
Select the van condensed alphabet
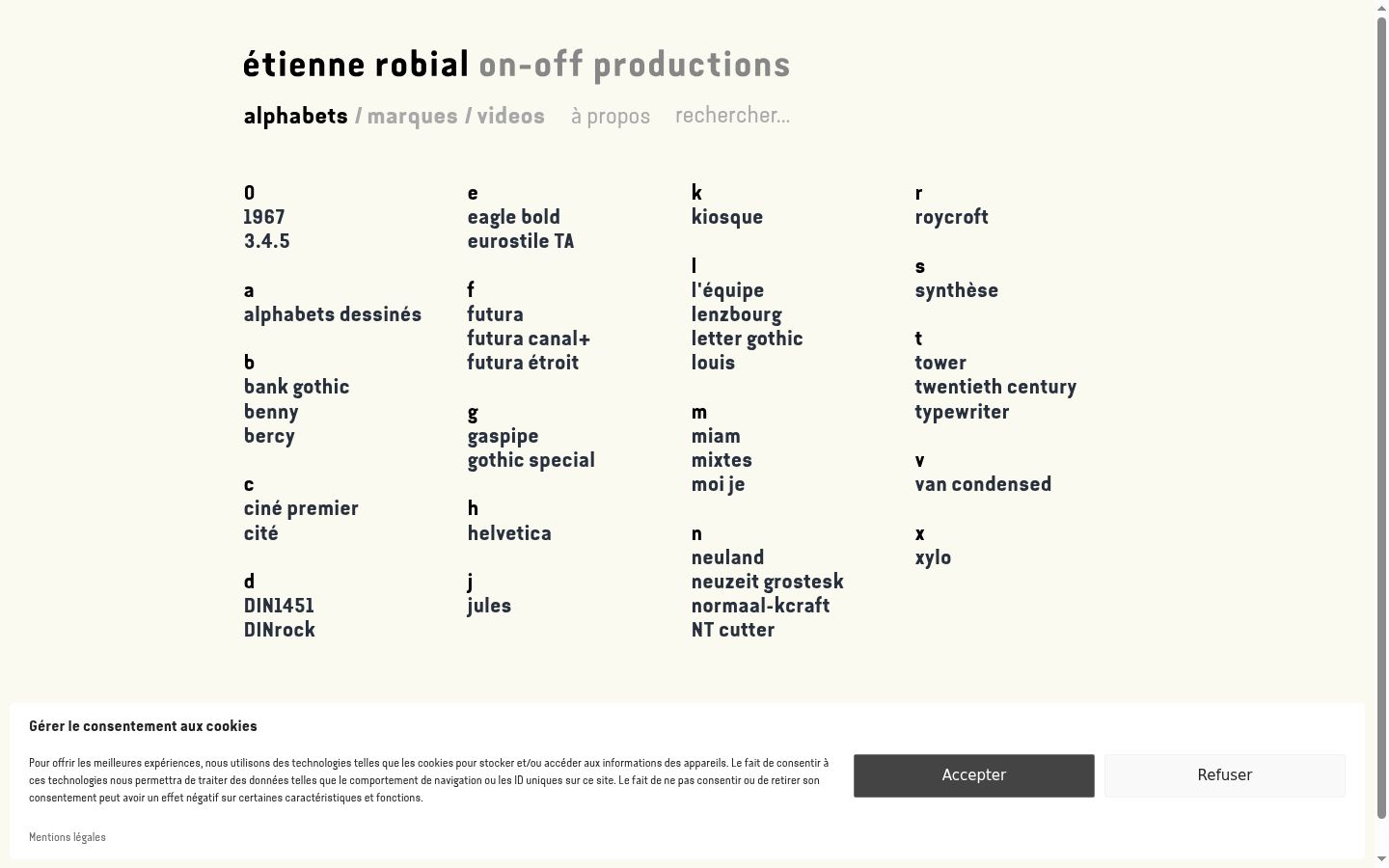(983, 485)
